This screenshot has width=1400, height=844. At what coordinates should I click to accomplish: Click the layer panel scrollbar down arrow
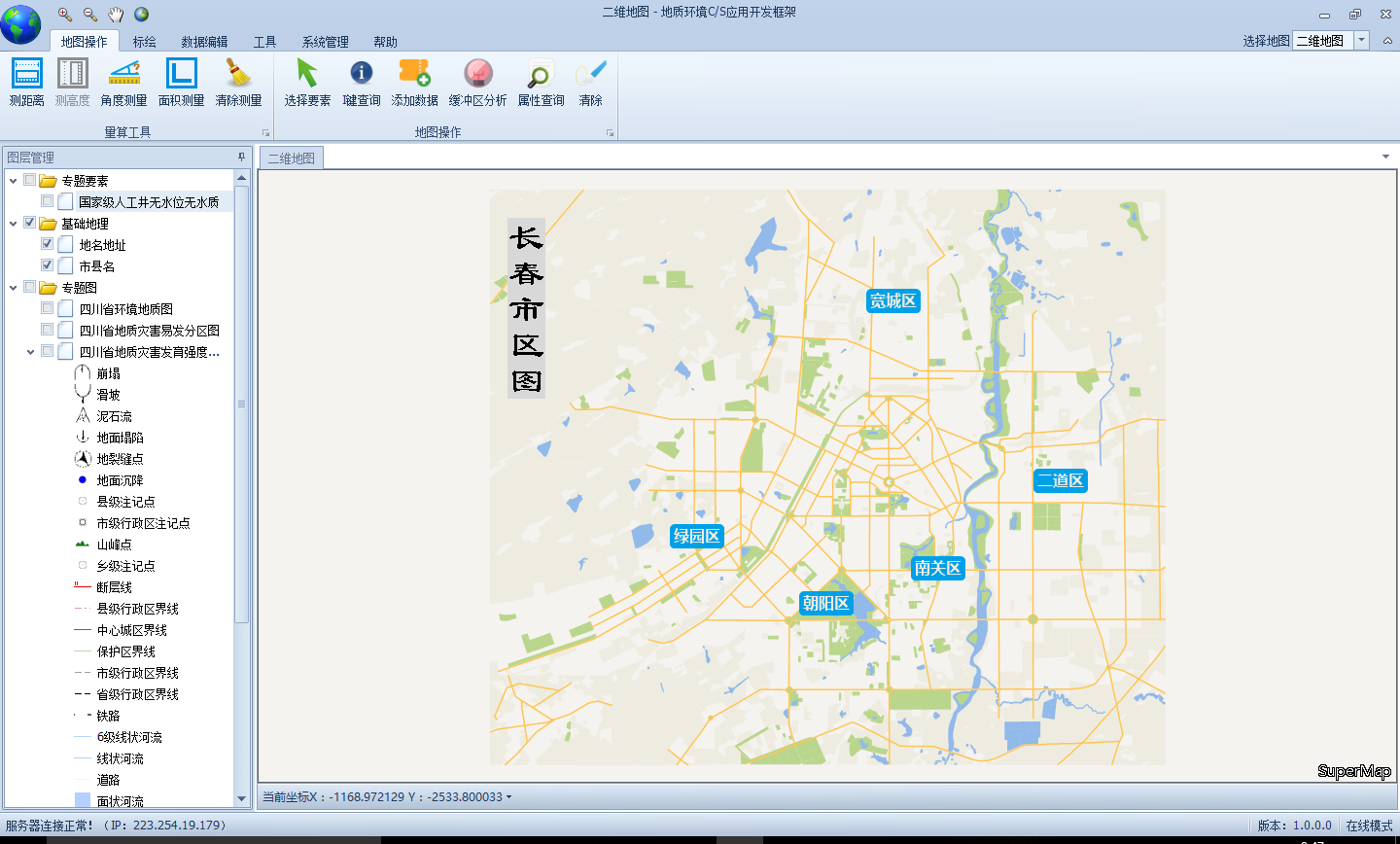click(x=242, y=799)
